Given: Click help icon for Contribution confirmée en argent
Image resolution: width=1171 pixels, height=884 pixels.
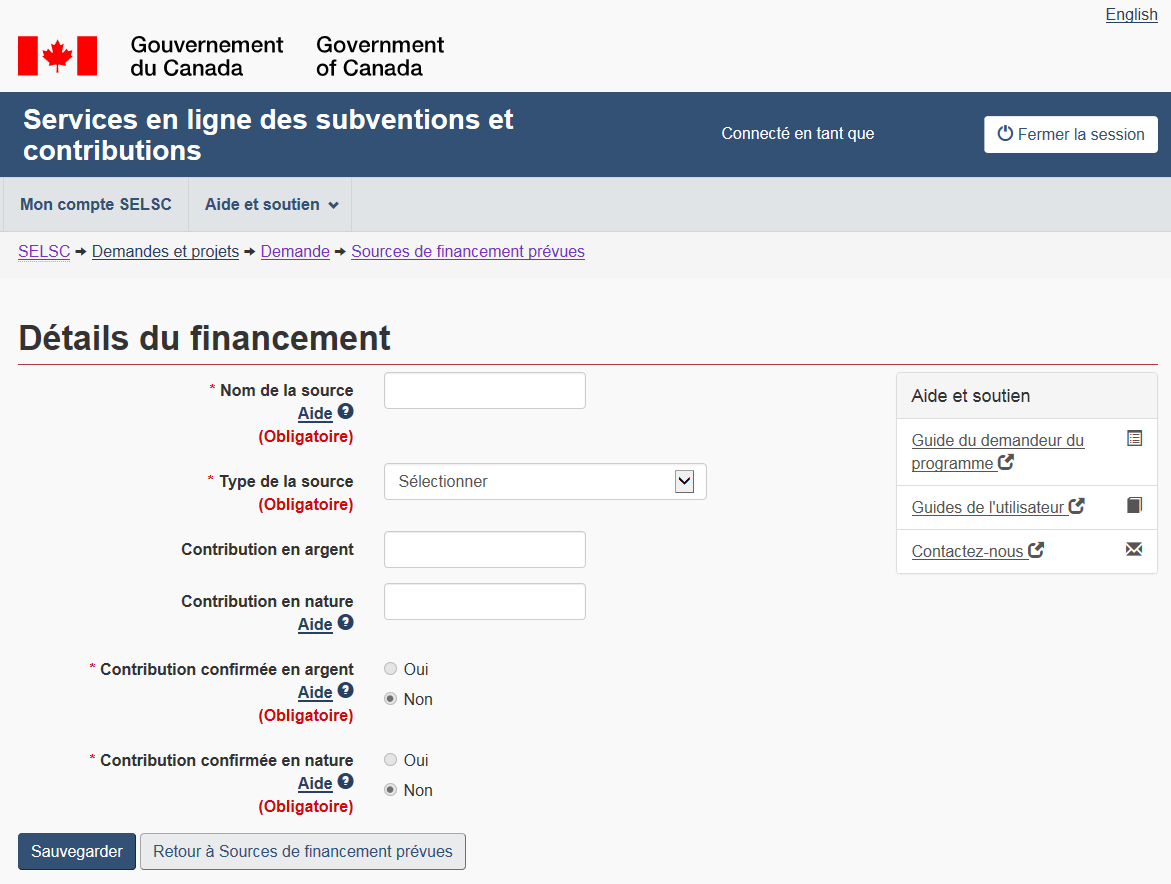Looking at the screenshot, I should pos(345,690).
